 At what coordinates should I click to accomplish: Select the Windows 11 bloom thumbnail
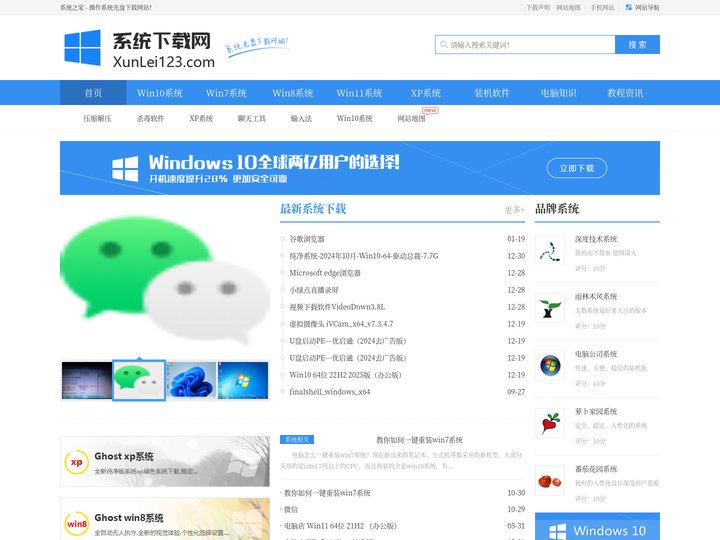191,380
